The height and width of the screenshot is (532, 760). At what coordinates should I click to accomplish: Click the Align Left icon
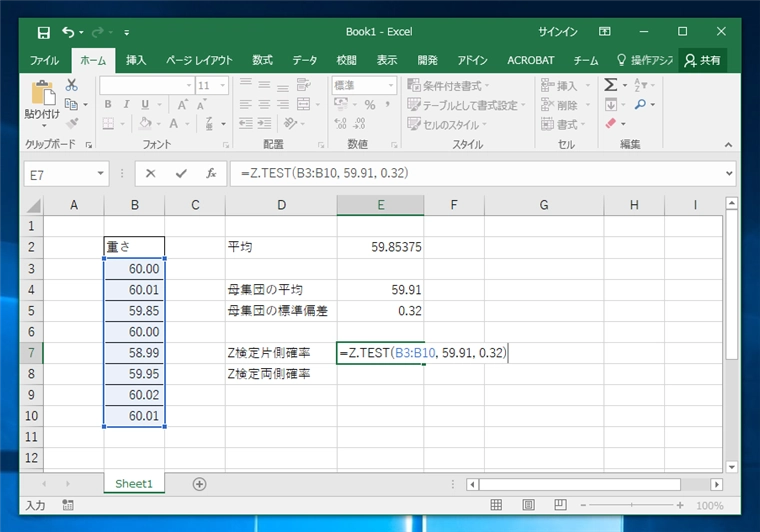pyautogui.click(x=246, y=104)
